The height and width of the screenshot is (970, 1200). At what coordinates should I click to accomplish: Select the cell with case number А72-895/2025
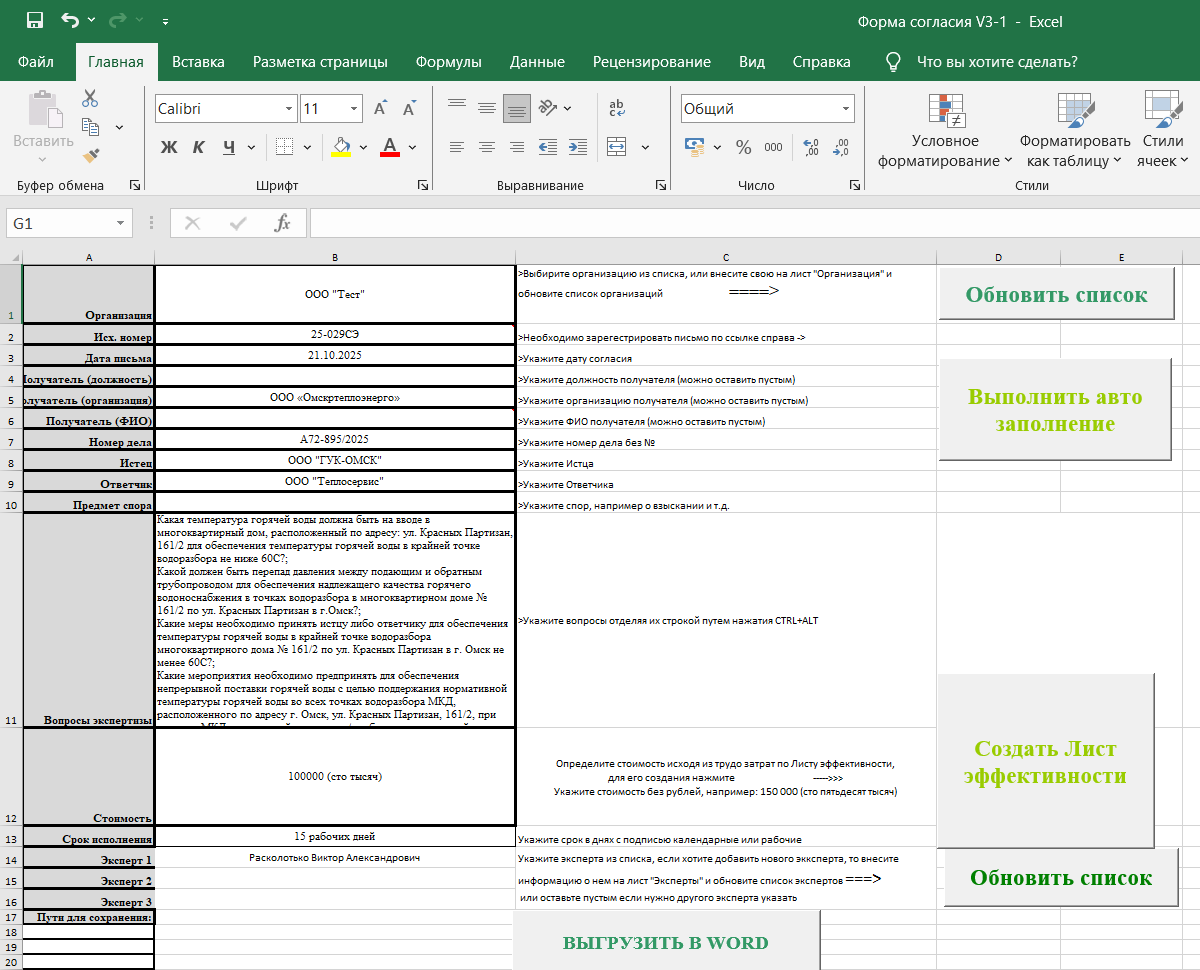tap(335, 440)
